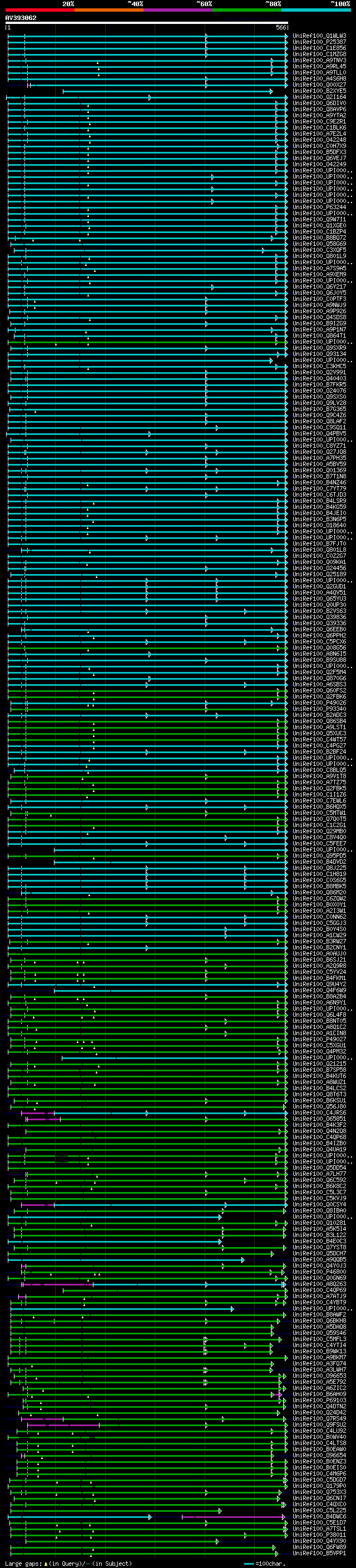356x1568 pixels.
Task: Select hit label UniRef100_B2ADC3
Action: pos(319,715)
